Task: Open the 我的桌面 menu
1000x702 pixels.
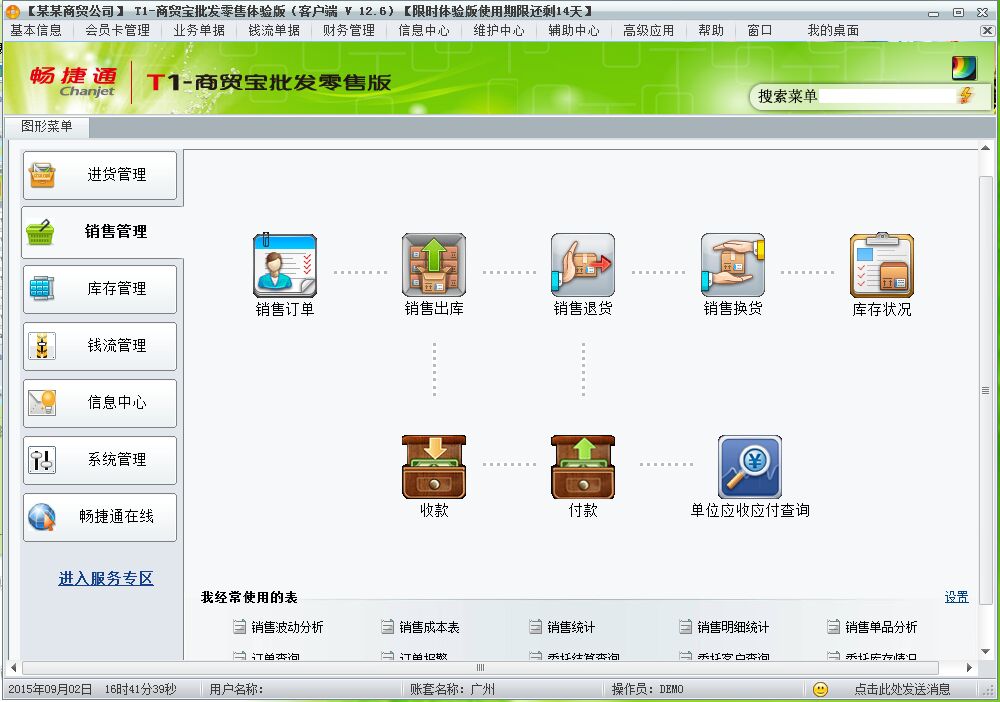Action: pos(833,30)
